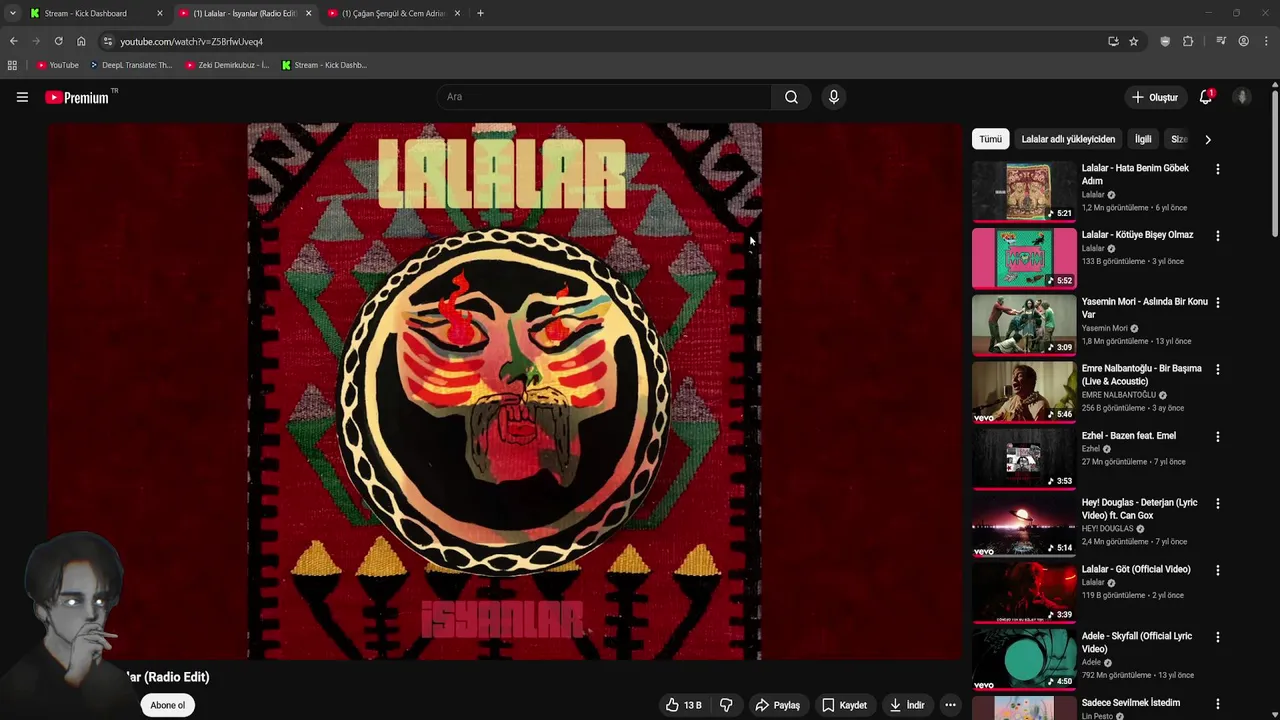Image resolution: width=1280 pixels, height=720 pixels.
Task: Select the Tümü filter chip
Action: 990,139
